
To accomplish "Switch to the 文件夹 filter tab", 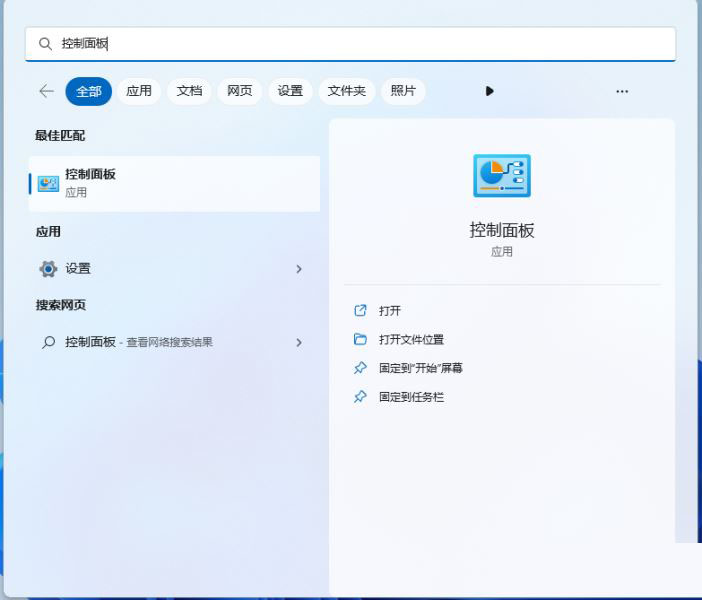I will click(347, 91).
